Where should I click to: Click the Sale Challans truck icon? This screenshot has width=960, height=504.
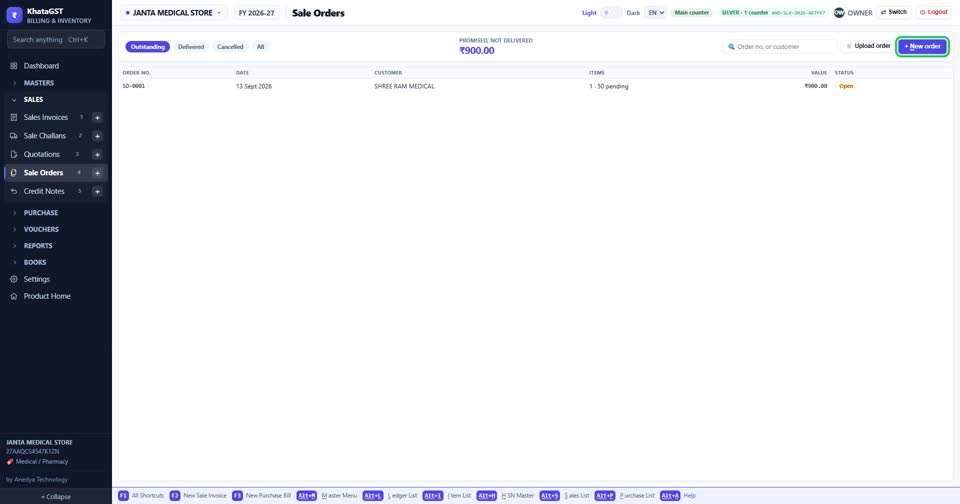click(13, 136)
